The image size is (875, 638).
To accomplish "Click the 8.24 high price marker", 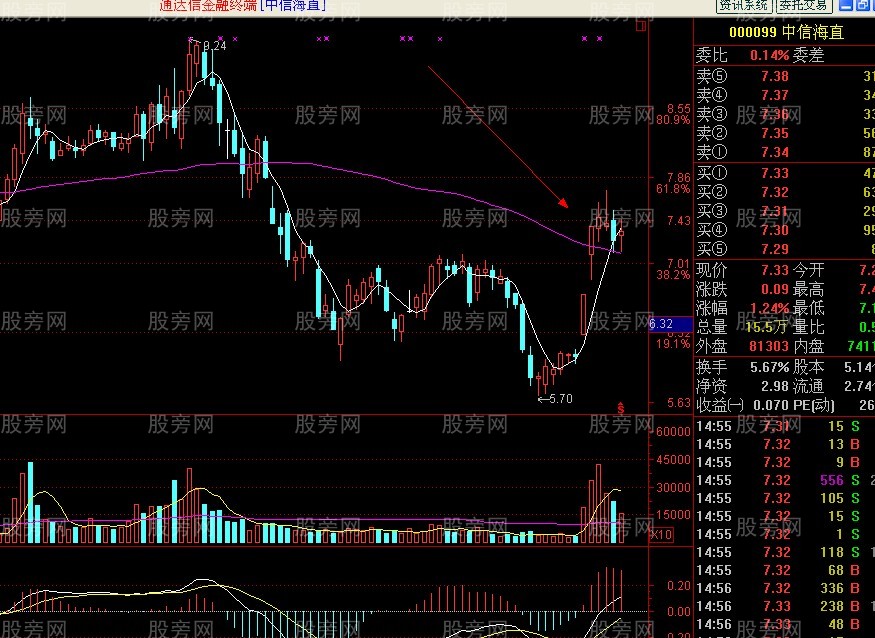I will [x=208, y=46].
